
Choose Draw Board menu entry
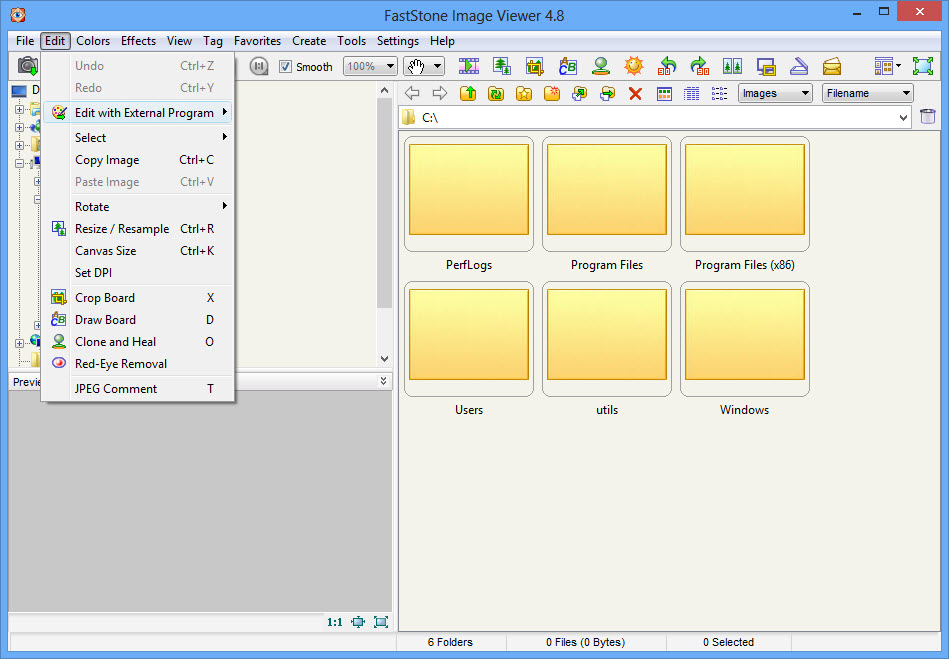coord(138,320)
